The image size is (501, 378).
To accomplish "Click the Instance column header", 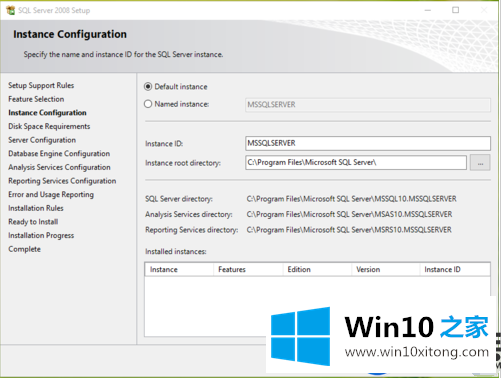I will pos(179,269).
